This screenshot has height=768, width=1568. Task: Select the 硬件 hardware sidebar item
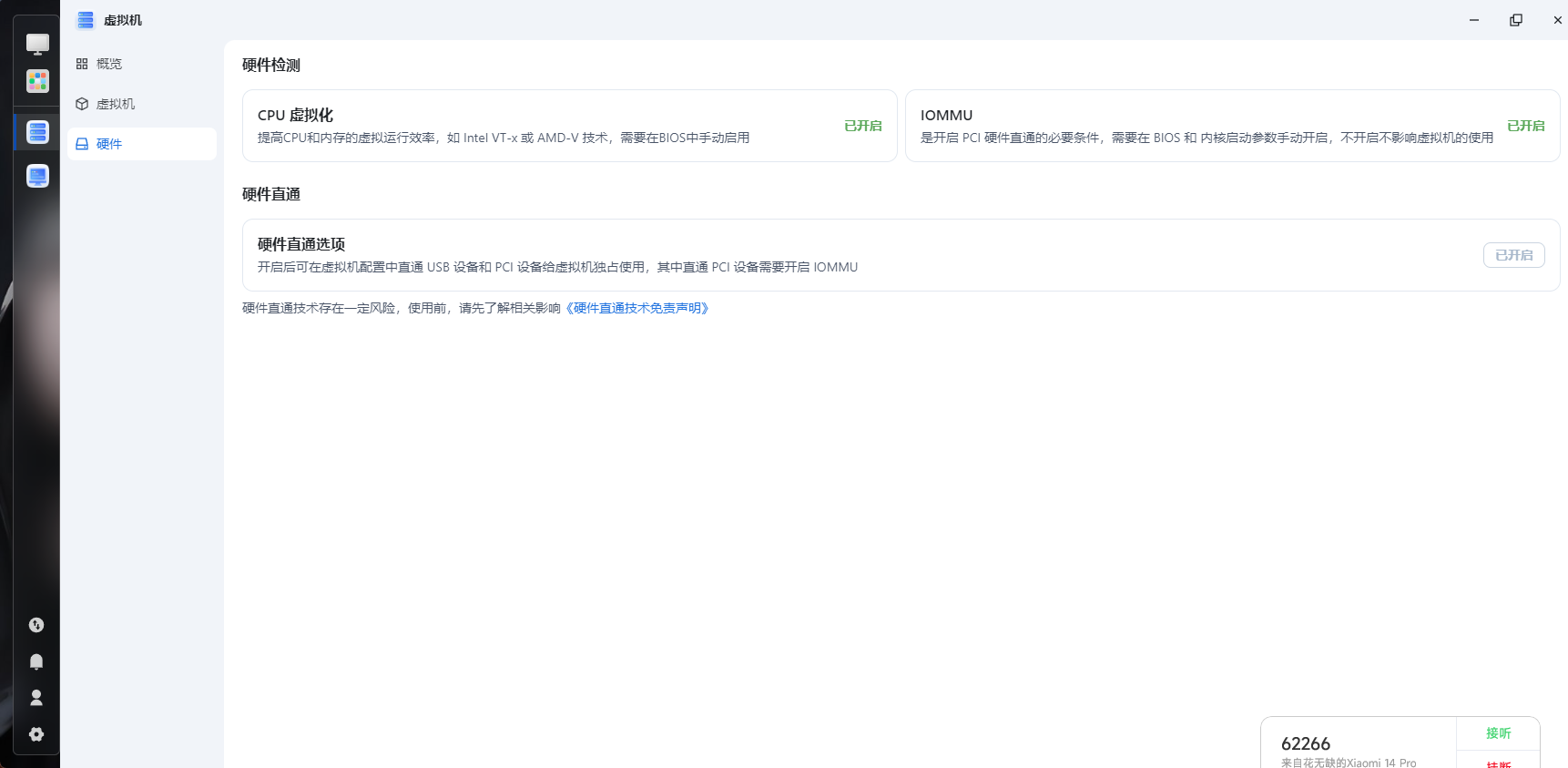click(x=109, y=144)
